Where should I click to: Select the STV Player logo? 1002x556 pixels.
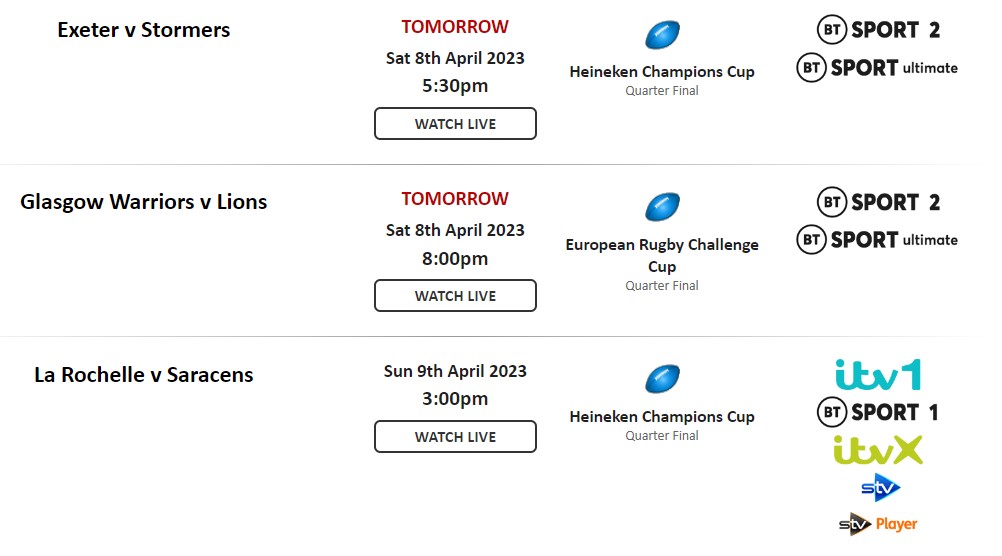click(878, 525)
